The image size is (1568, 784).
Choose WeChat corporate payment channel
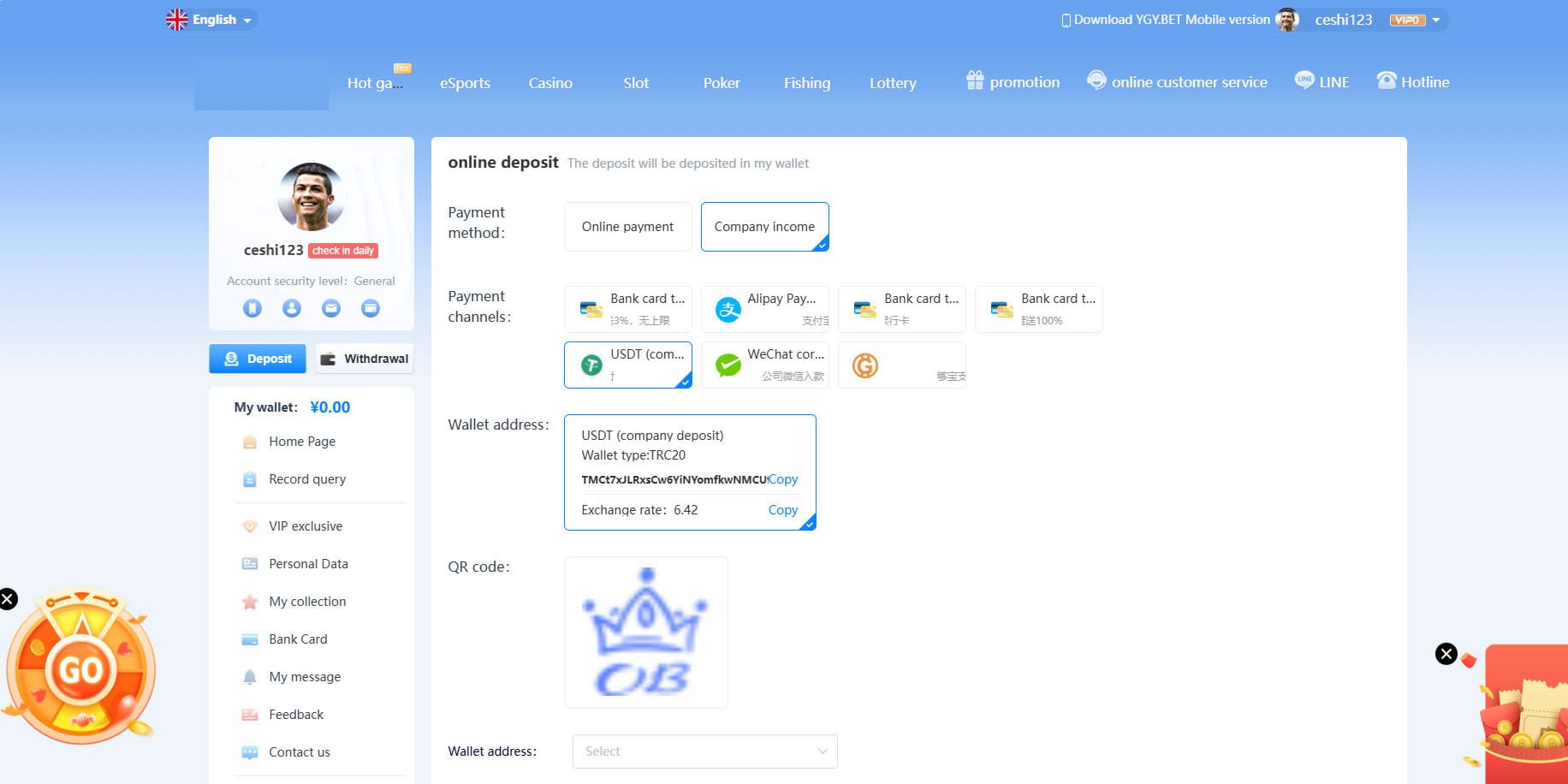pyautogui.click(x=764, y=365)
